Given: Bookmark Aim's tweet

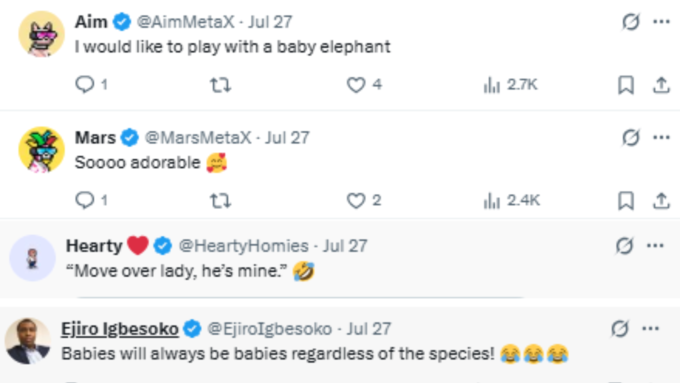Looking at the screenshot, I should pyautogui.click(x=626, y=85).
